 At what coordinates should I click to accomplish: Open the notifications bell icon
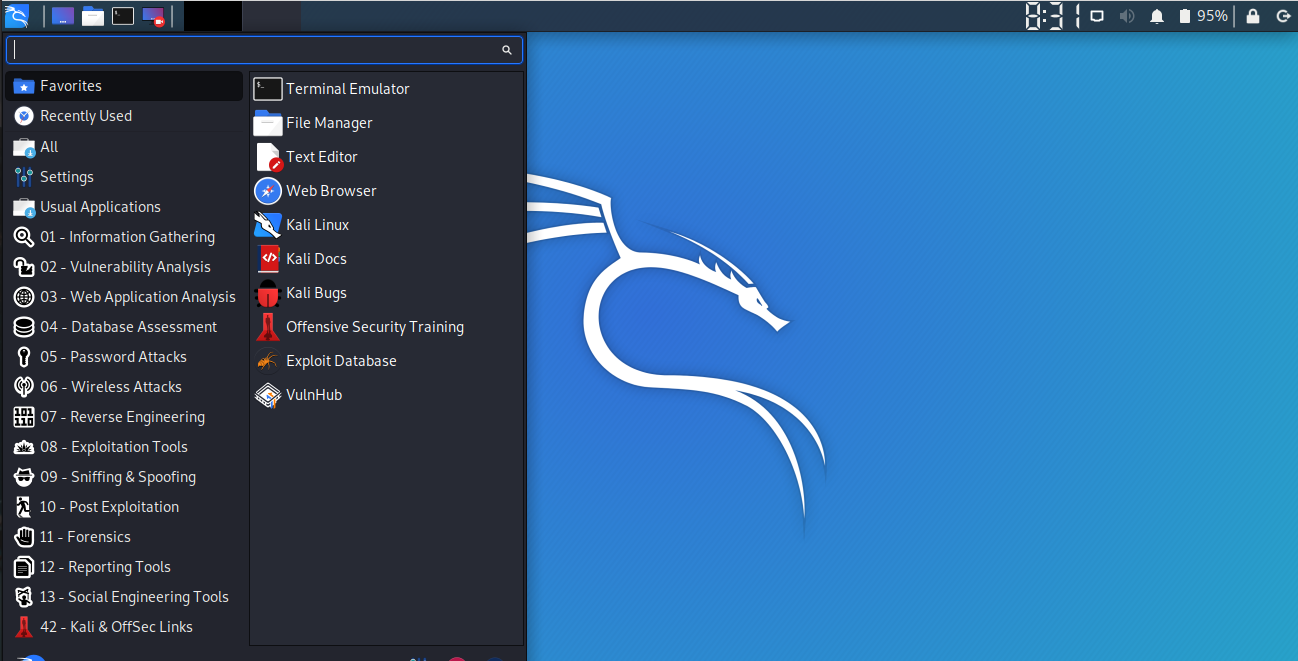click(x=1157, y=16)
